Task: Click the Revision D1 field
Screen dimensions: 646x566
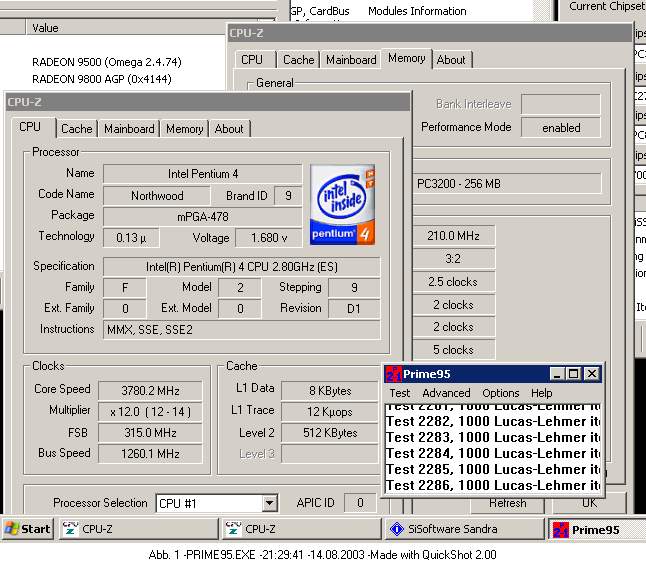Action: [354, 309]
